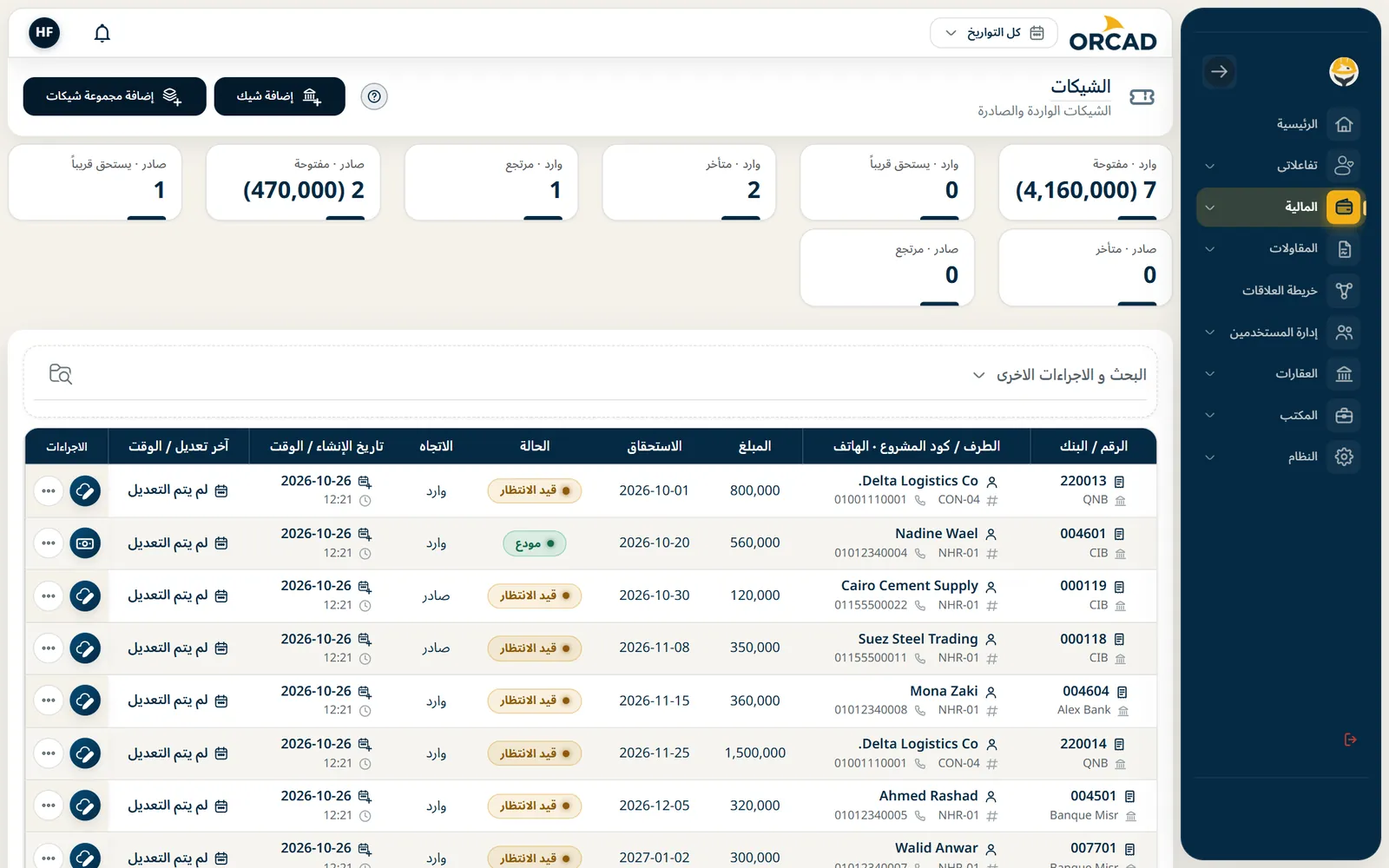Click the logout icon in sidebar
The height and width of the screenshot is (868, 1389).
[x=1350, y=740]
